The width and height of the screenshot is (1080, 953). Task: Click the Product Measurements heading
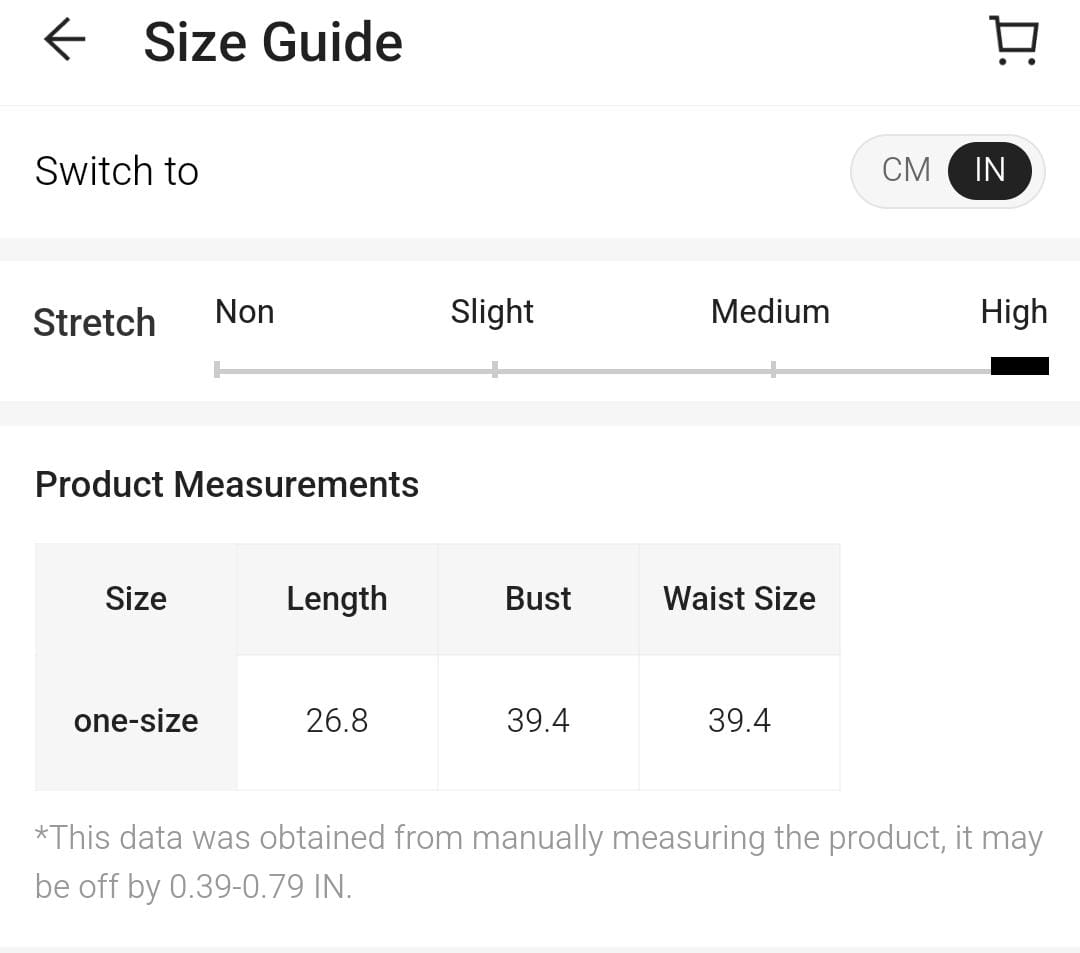coord(227,485)
